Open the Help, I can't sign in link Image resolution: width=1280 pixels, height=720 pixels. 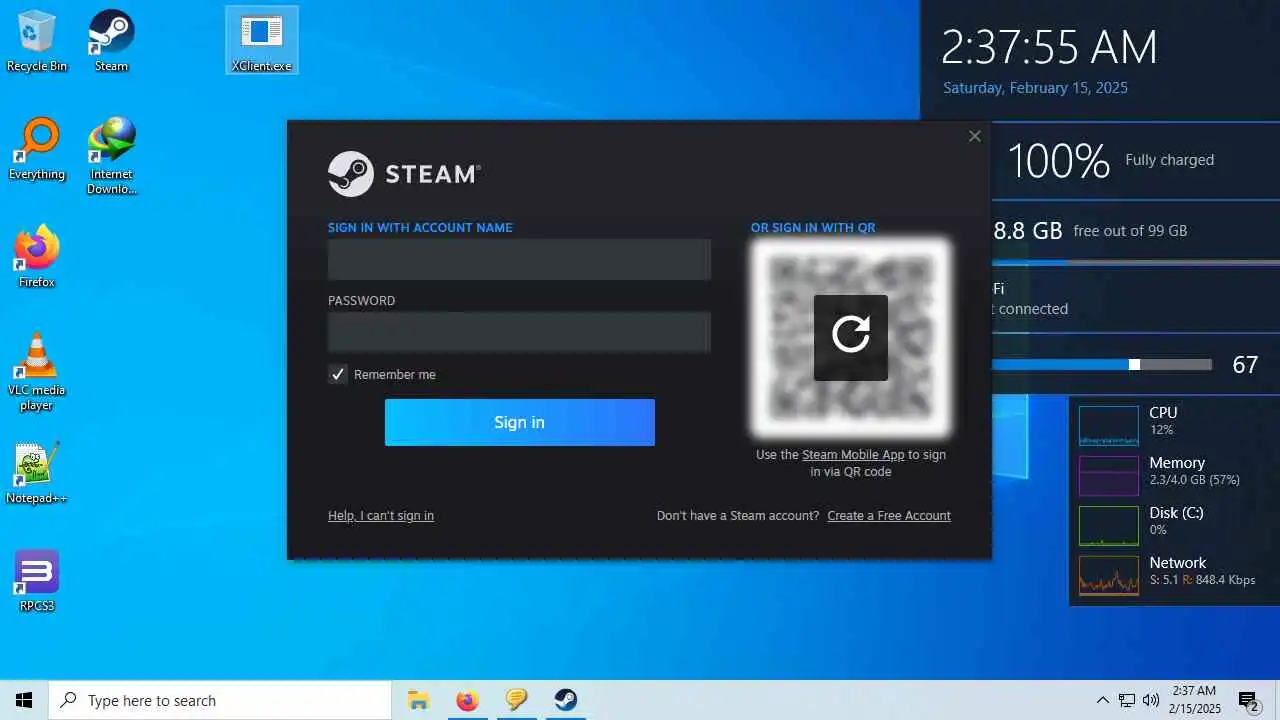coord(381,516)
